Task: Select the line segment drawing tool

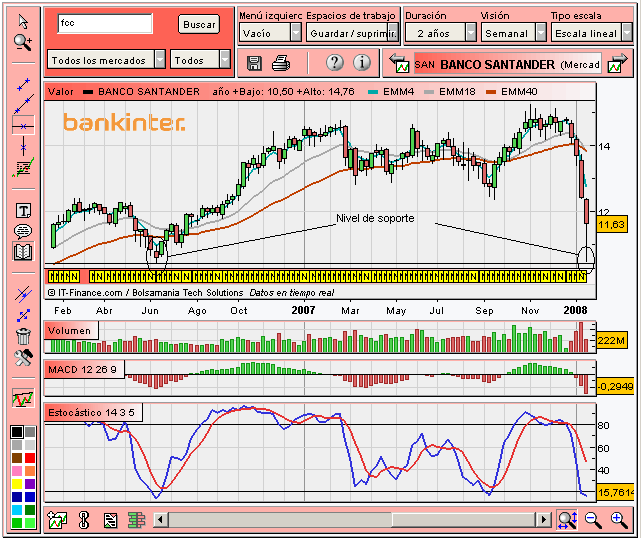Action: click(23, 85)
